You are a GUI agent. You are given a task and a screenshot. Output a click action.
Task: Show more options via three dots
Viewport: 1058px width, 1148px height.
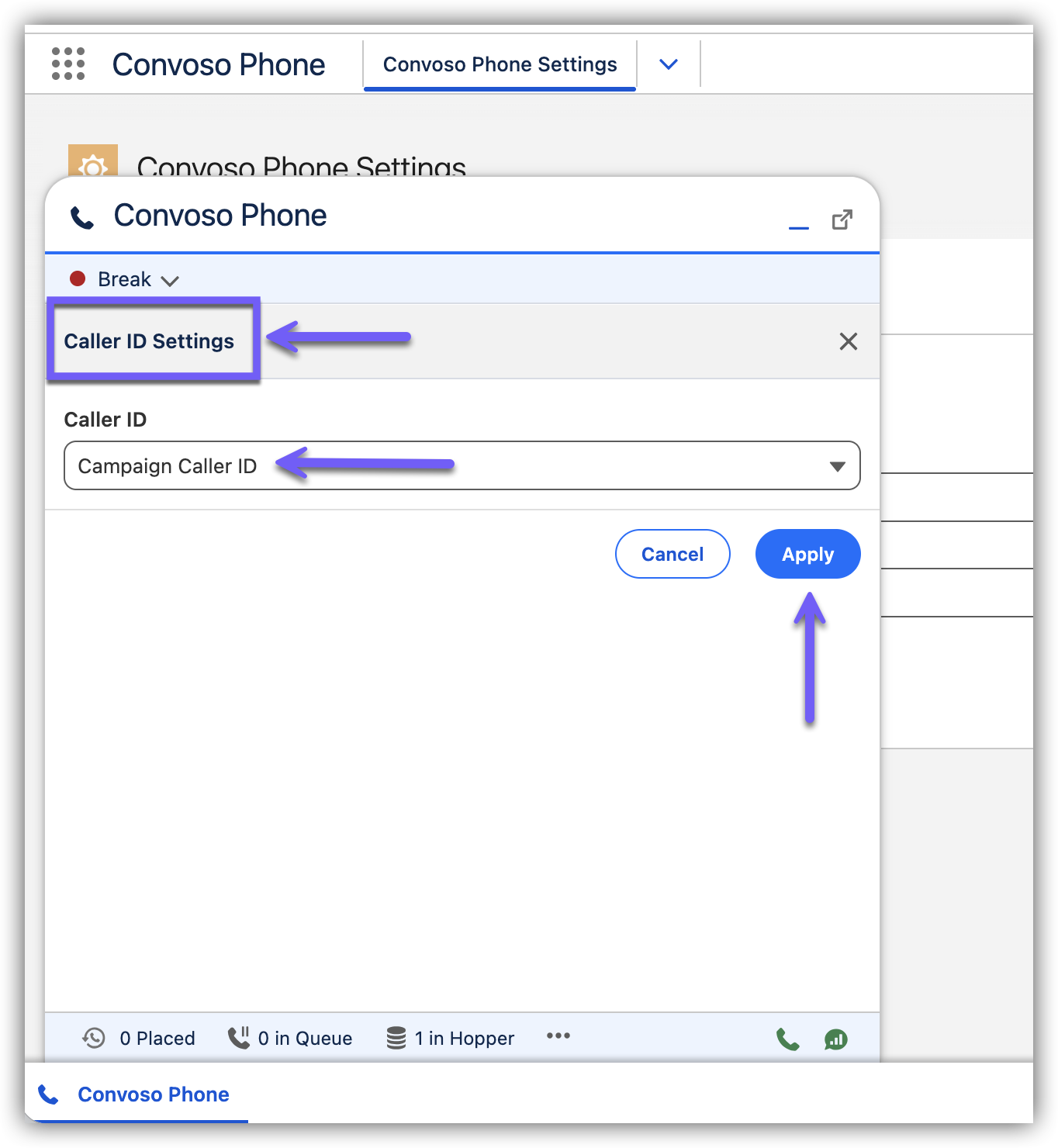[558, 1036]
